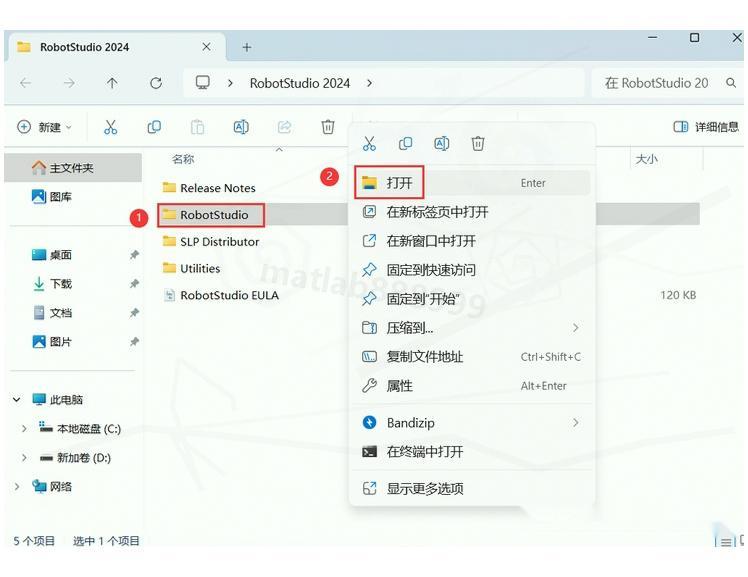Refresh the current folder view
Image resolution: width=748 pixels, height=577 pixels.
click(x=156, y=83)
